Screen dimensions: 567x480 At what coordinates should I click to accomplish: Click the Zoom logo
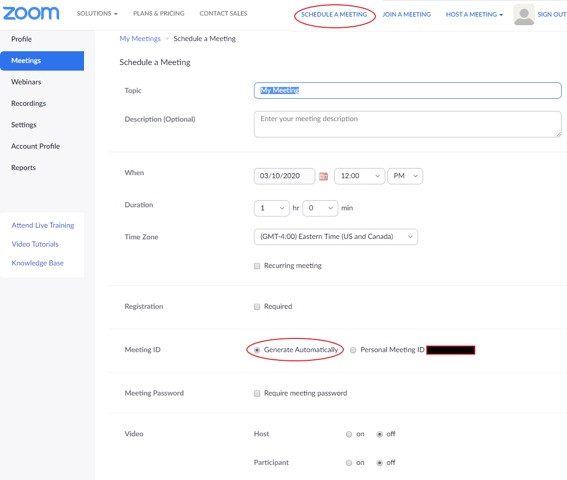[31, 13]
